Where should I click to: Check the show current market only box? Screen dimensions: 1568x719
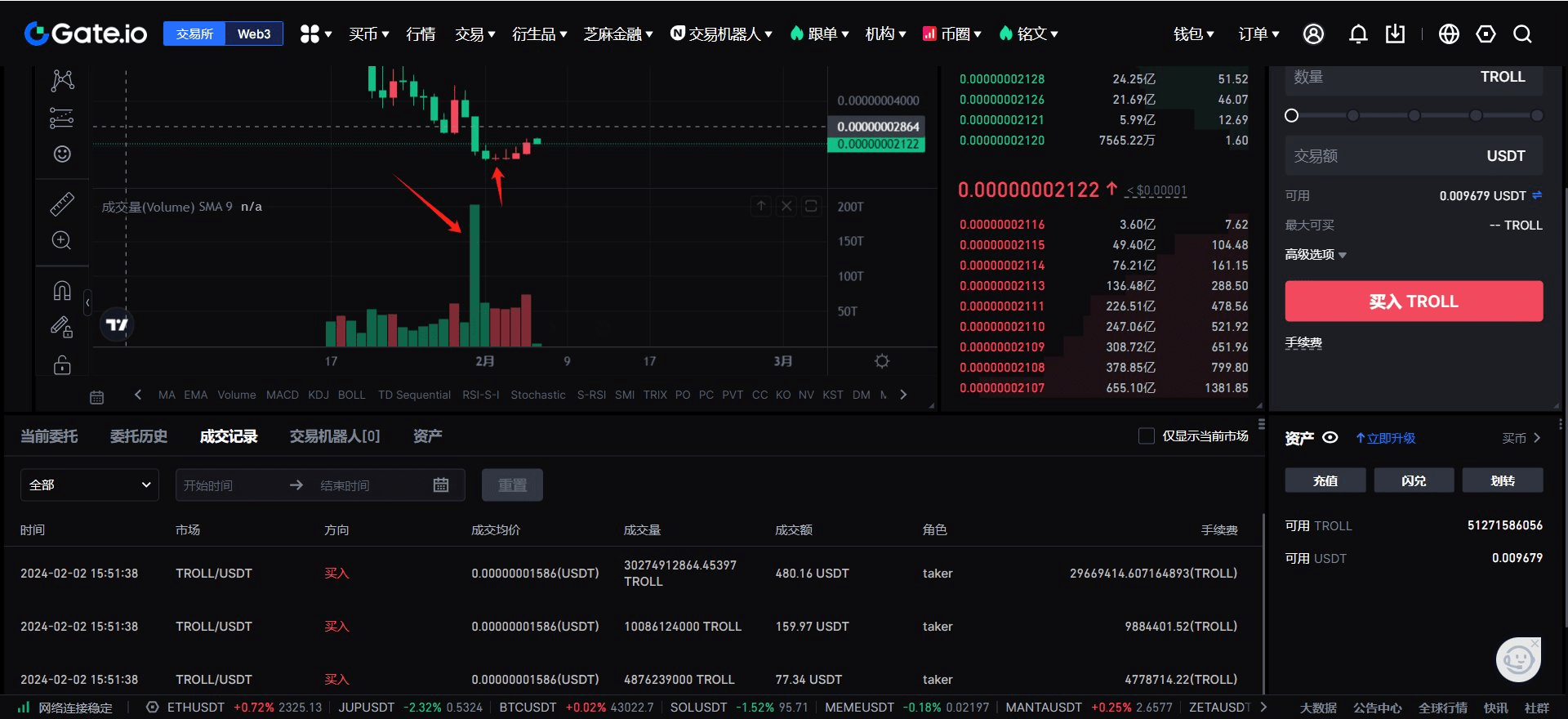tap(1147, 436)
